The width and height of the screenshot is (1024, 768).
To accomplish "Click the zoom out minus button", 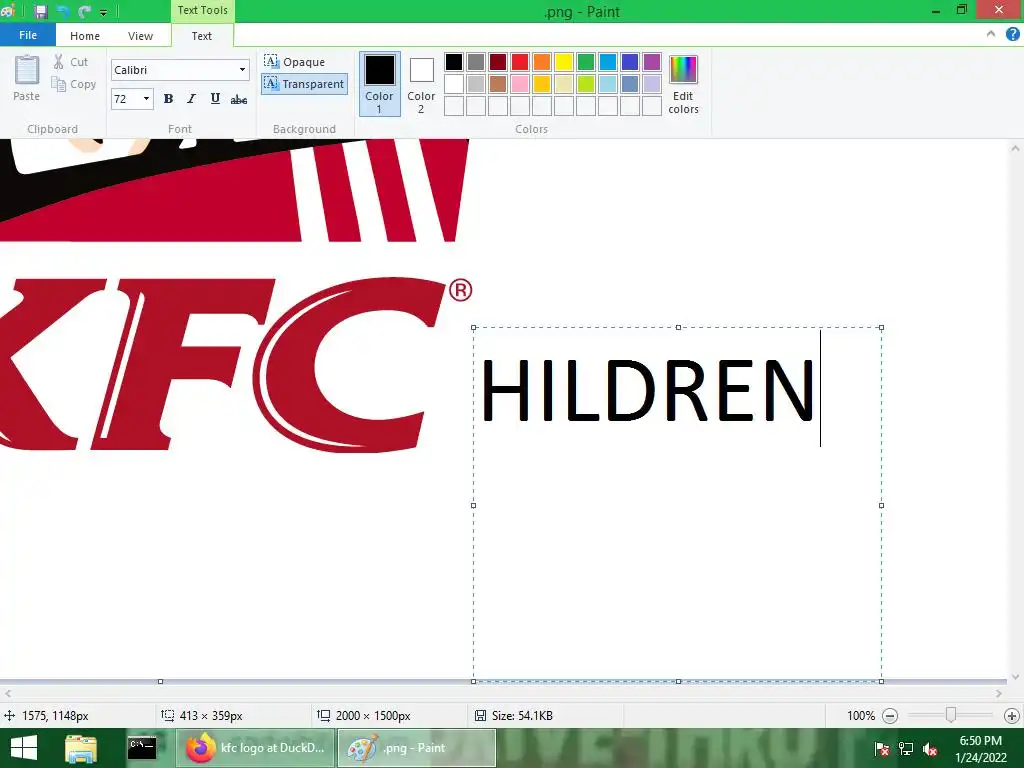I will [890, 716].
